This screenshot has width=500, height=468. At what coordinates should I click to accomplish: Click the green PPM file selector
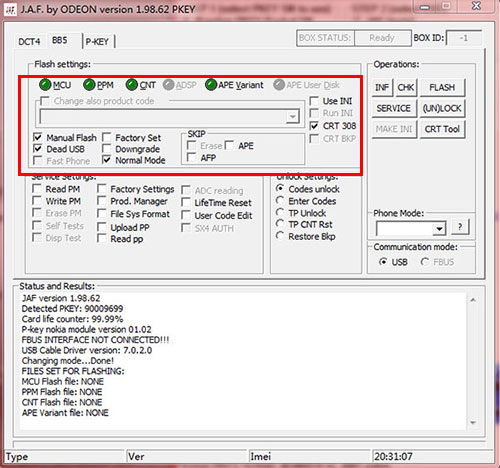pyautogui.click(x=89, y=85)
